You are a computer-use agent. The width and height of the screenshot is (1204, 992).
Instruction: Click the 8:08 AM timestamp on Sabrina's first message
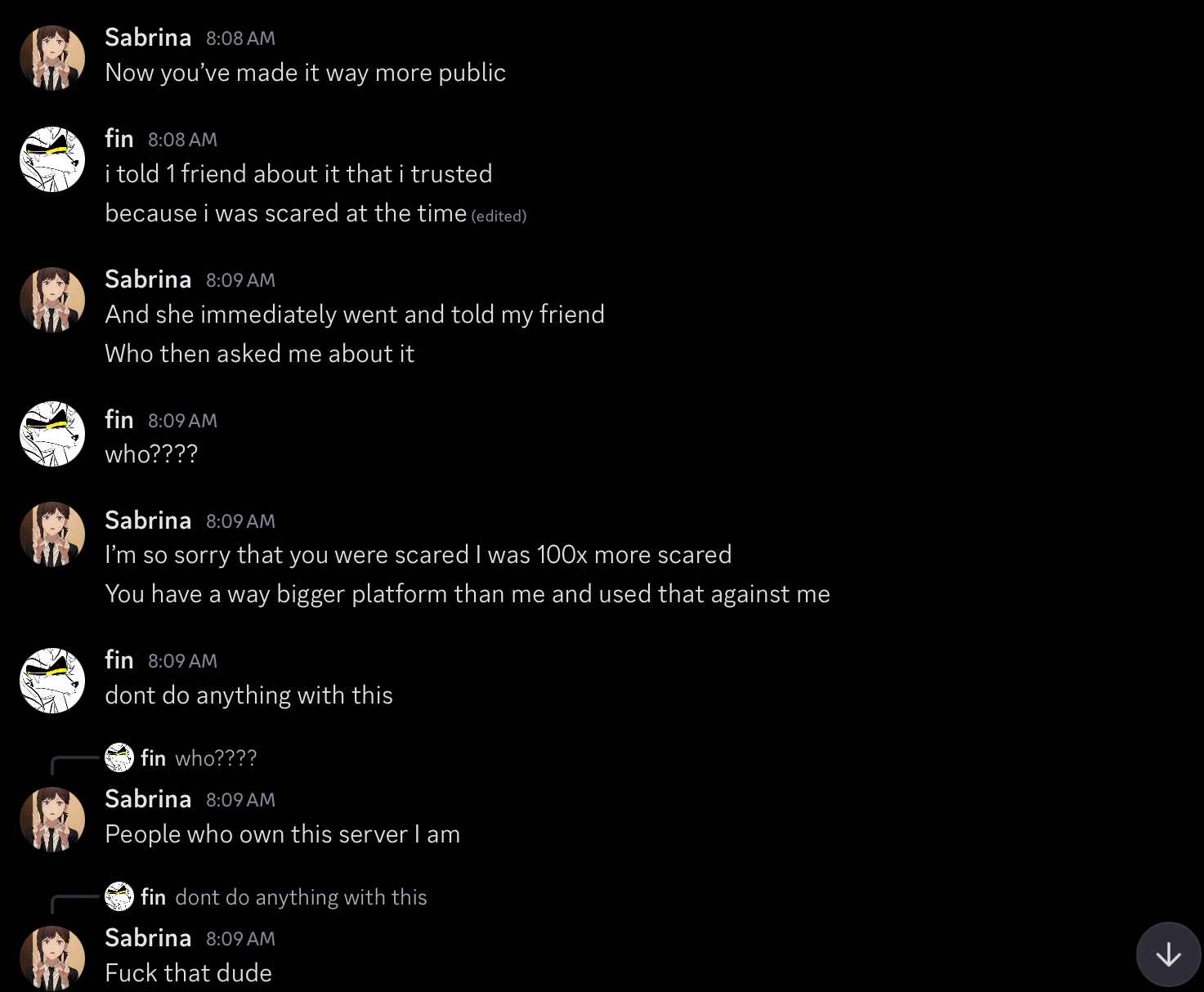240,38
